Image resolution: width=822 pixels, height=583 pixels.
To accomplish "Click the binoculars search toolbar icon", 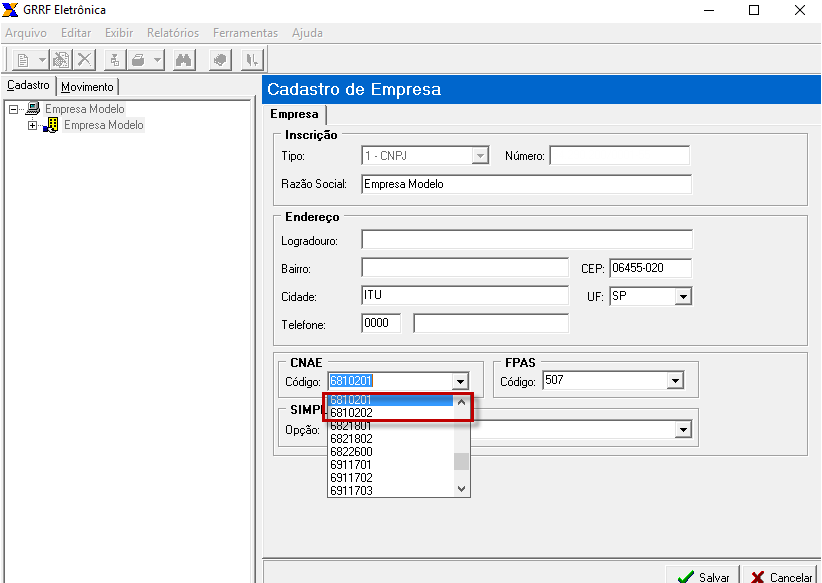I will tap(184, 59).
